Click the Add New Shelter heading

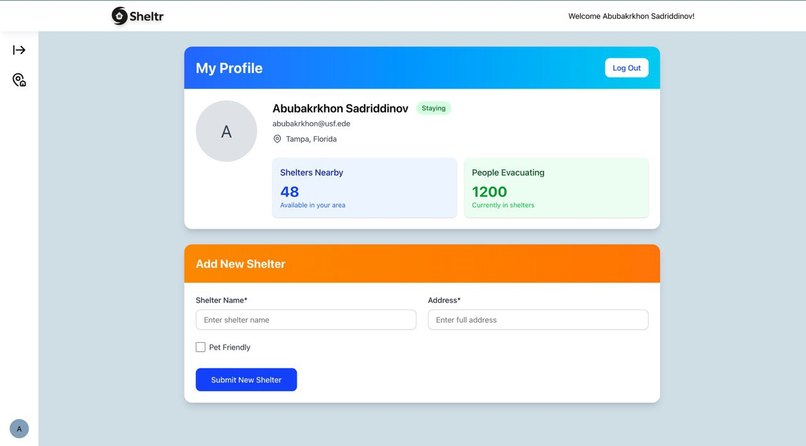tap(241, 264)
